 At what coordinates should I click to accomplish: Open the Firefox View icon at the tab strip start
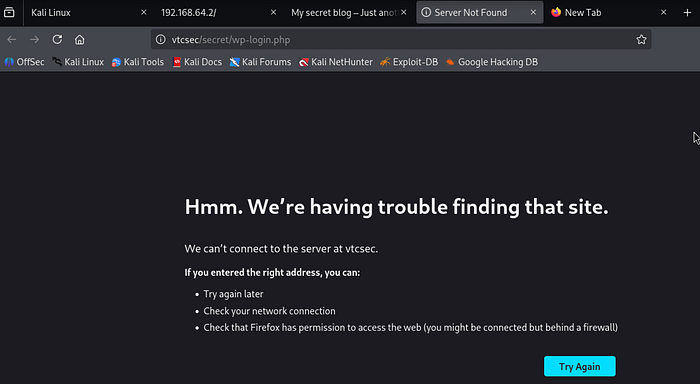click(9, 13)
